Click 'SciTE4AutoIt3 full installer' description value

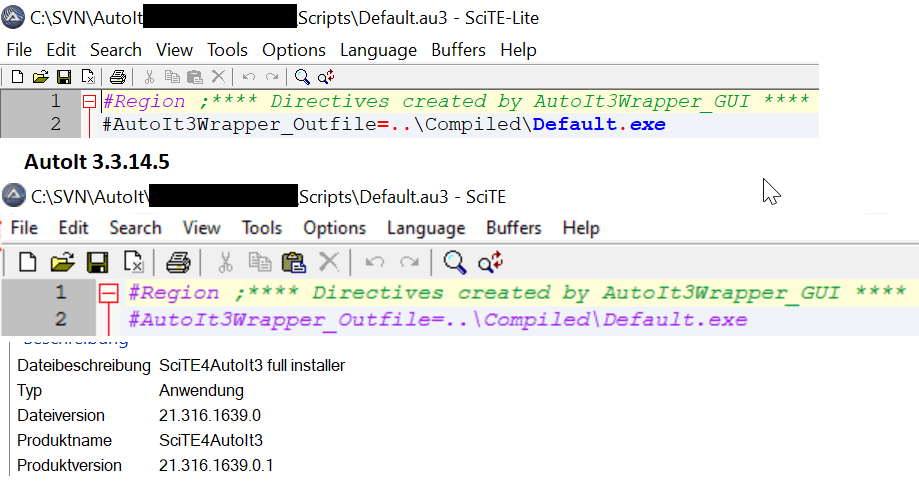pyautogui.click(x=252, y=366)
